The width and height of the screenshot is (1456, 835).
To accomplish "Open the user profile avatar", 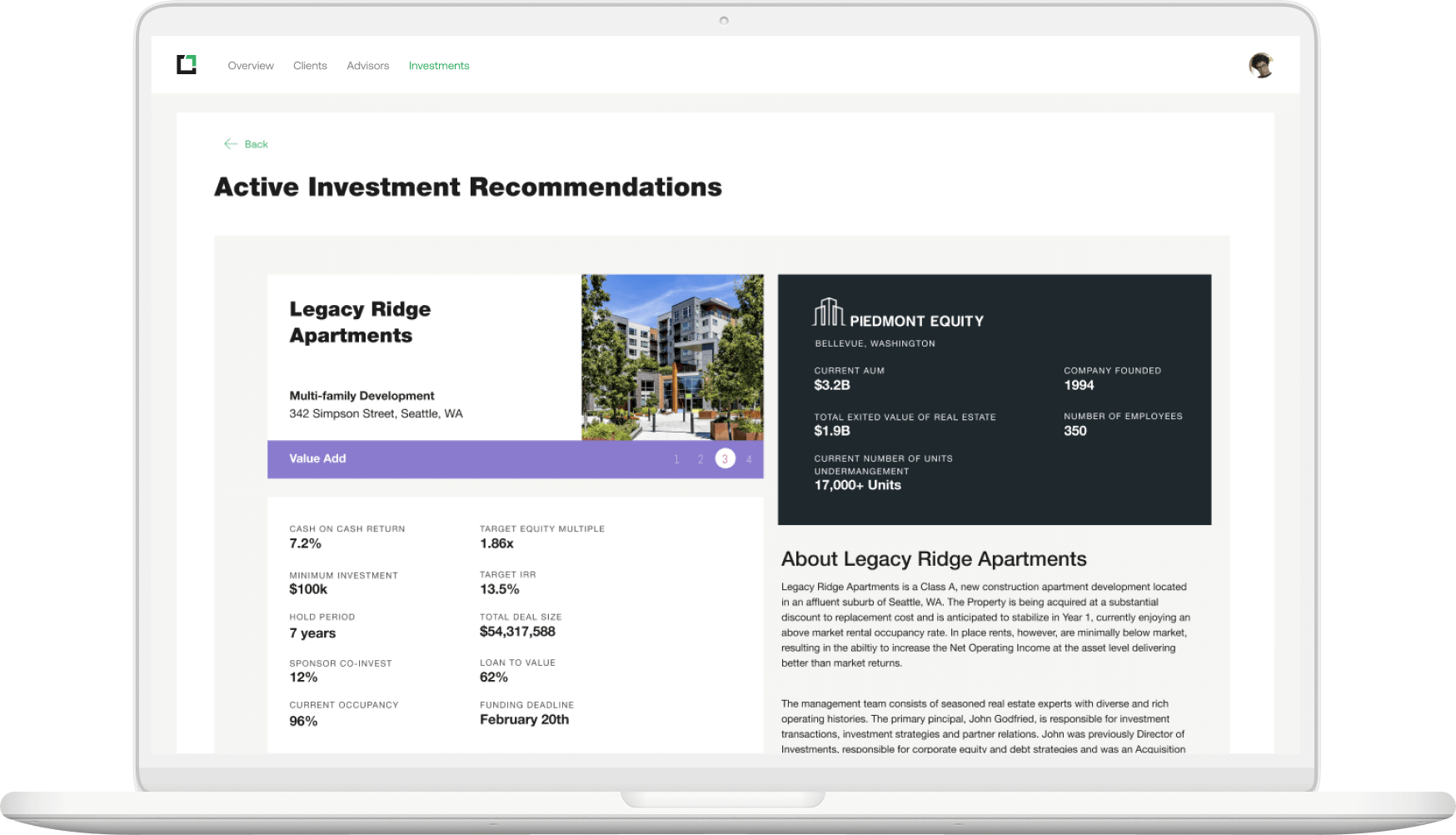I will [x=1261, y=65].
